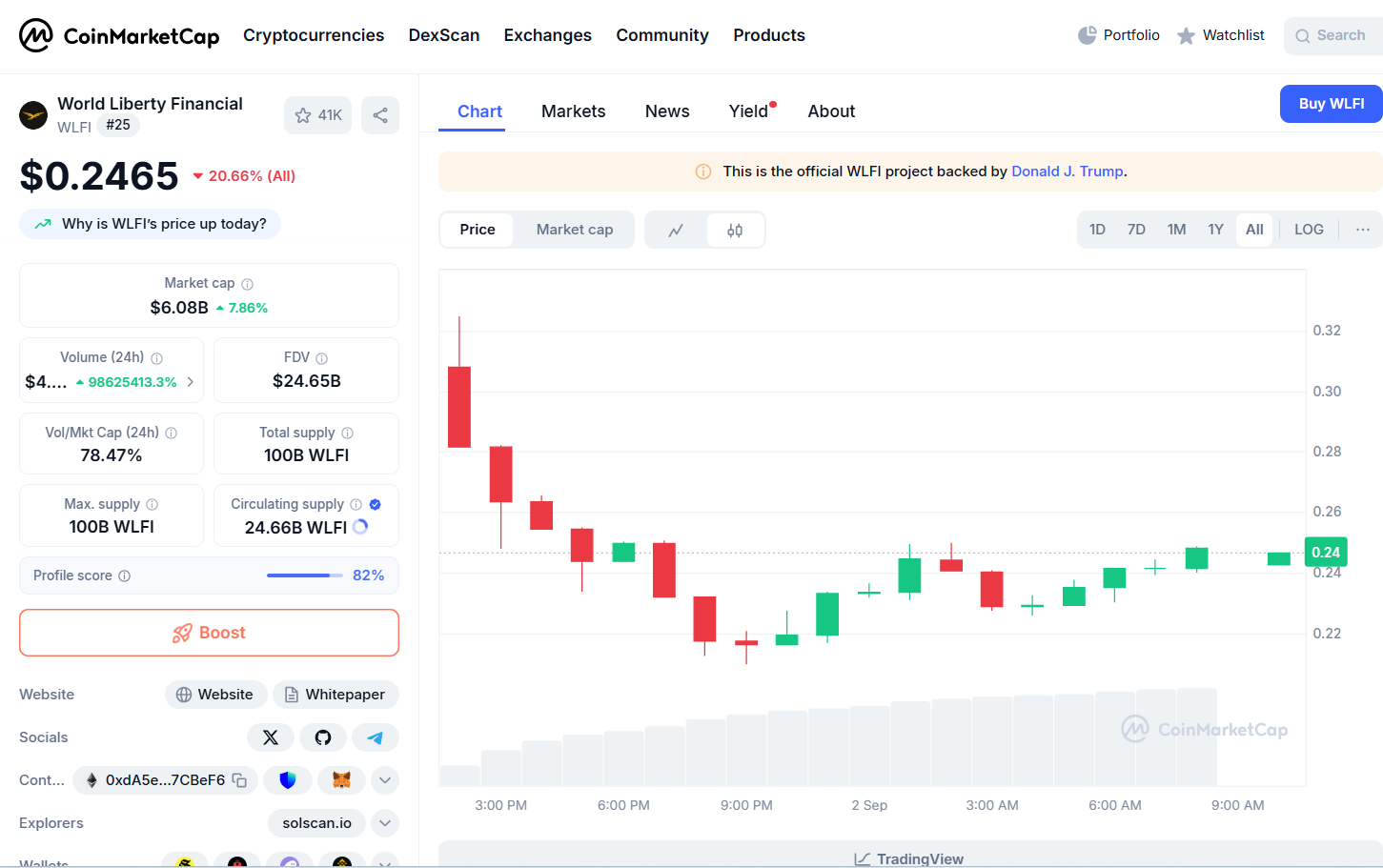Screen dimensions: 1383x868
Task: Follow the Donald J. Trump link
Action: (1067, 172)
